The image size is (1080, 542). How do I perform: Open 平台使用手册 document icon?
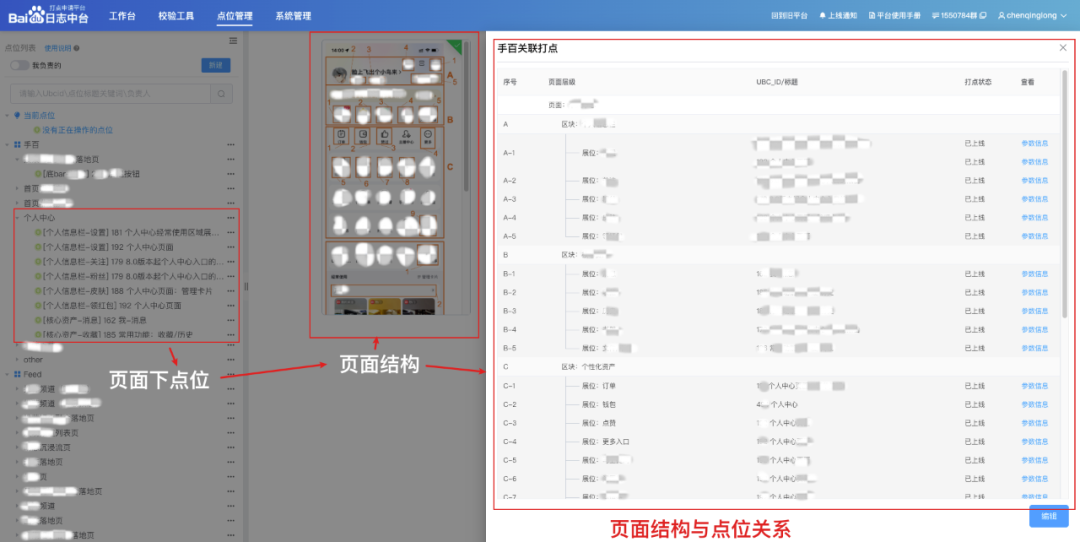point(873,16)
